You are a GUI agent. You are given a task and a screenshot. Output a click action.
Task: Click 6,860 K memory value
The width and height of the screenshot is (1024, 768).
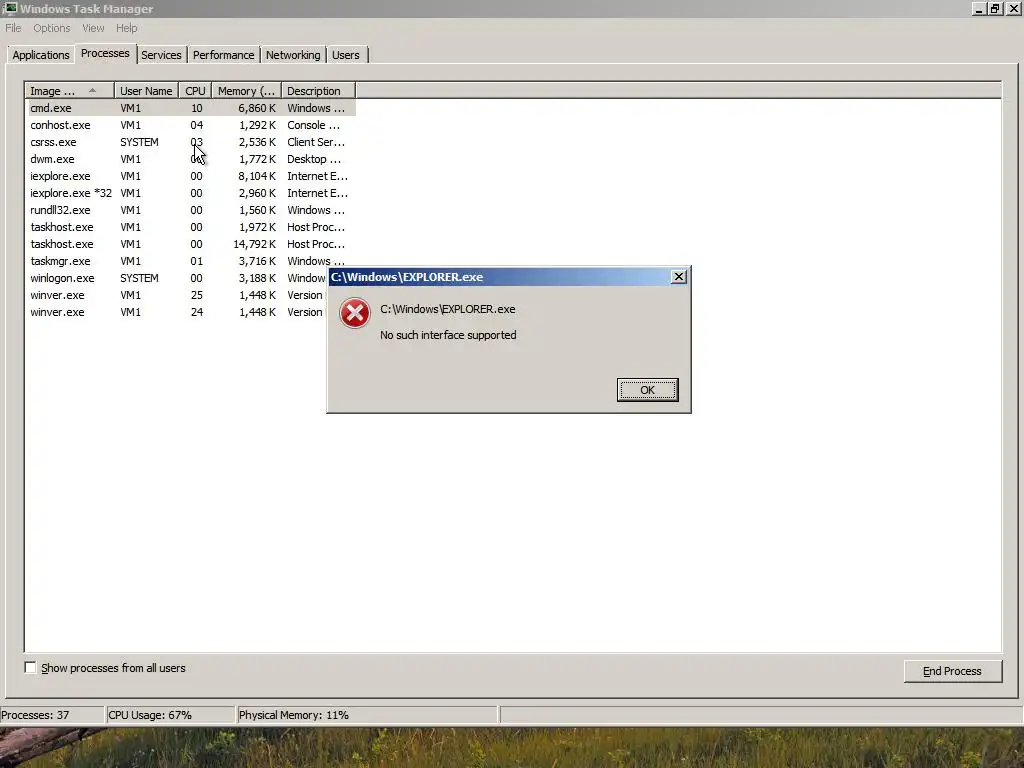click(257, 108)
